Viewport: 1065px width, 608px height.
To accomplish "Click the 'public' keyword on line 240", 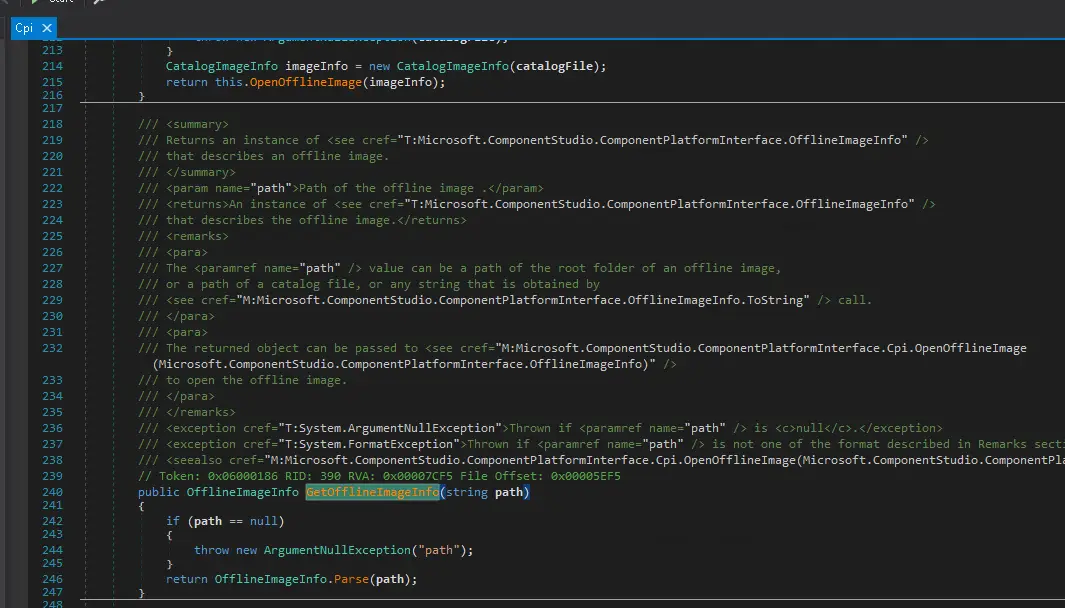I will [x=159, y=492].
